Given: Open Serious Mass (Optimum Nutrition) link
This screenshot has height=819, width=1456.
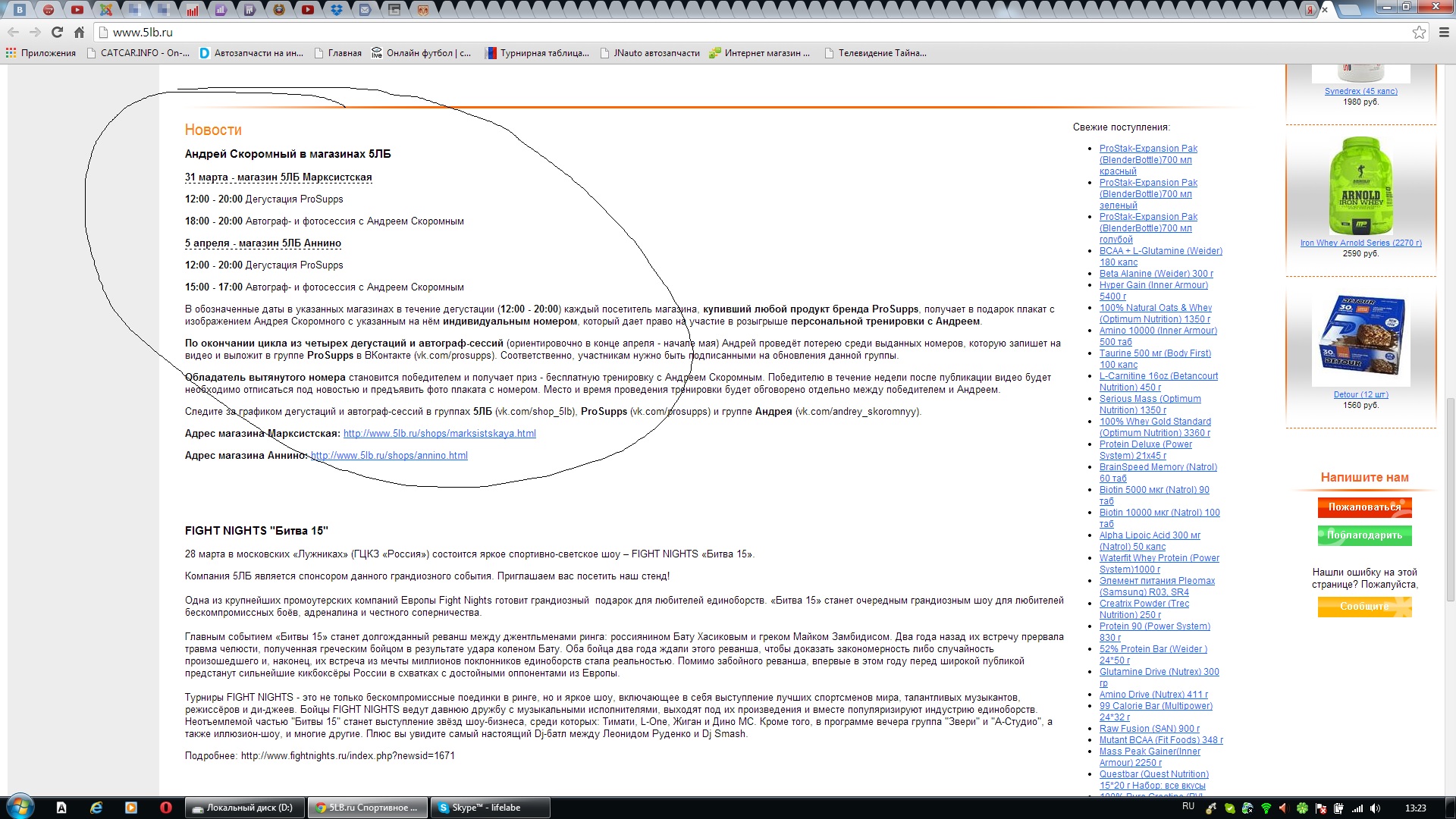Looking at the screenshot, I should [x=1150, y=404].
